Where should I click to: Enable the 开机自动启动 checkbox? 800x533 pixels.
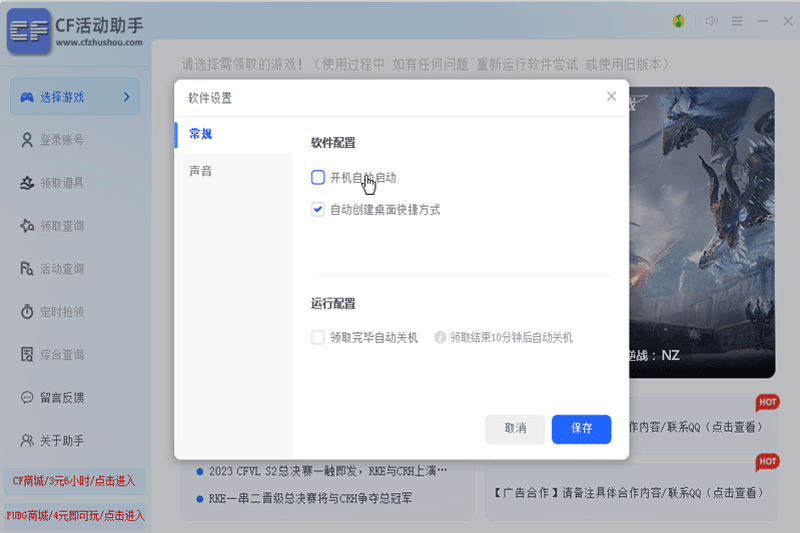click(318, 177)
